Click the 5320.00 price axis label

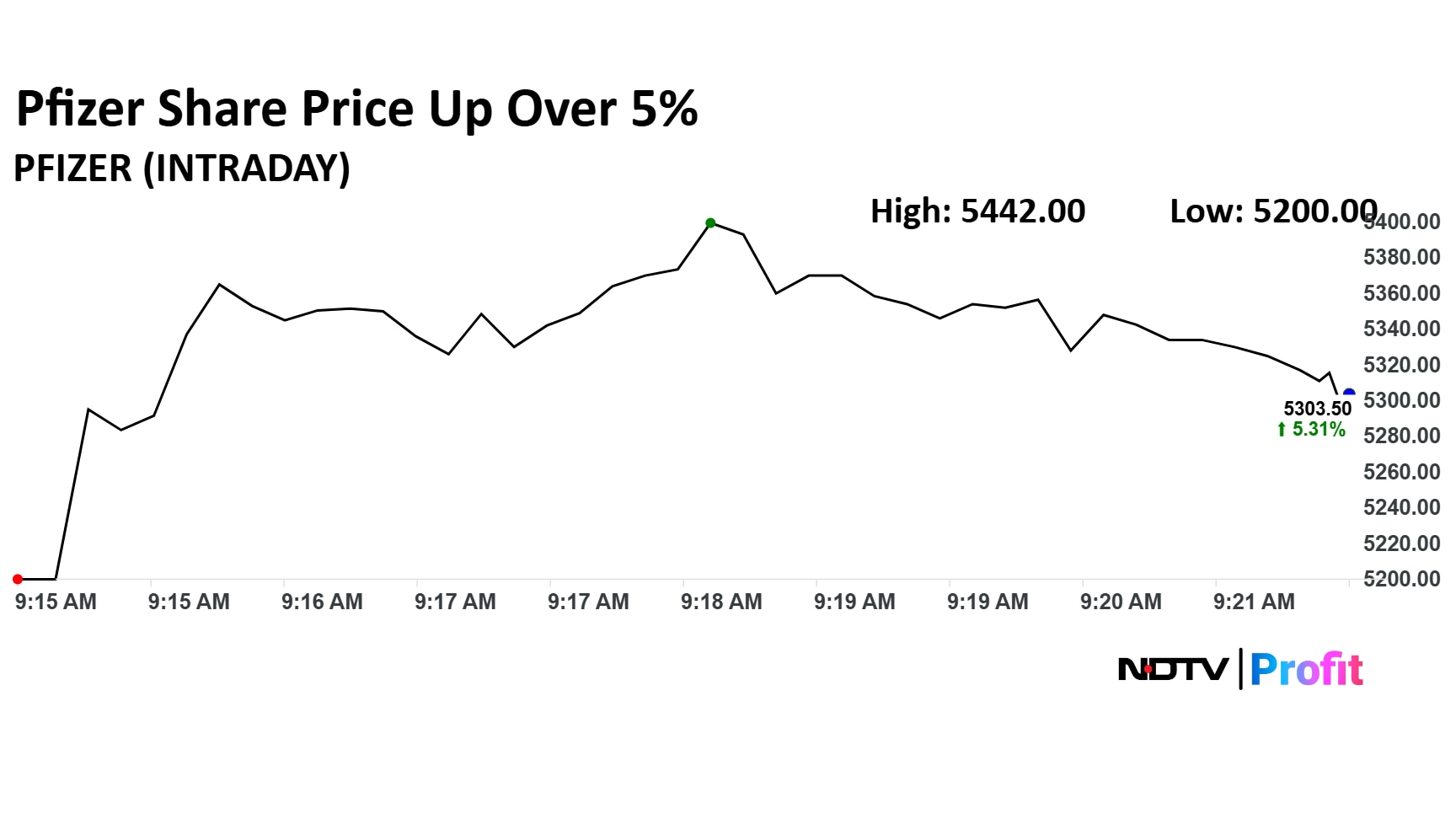tap(1401, 365)
